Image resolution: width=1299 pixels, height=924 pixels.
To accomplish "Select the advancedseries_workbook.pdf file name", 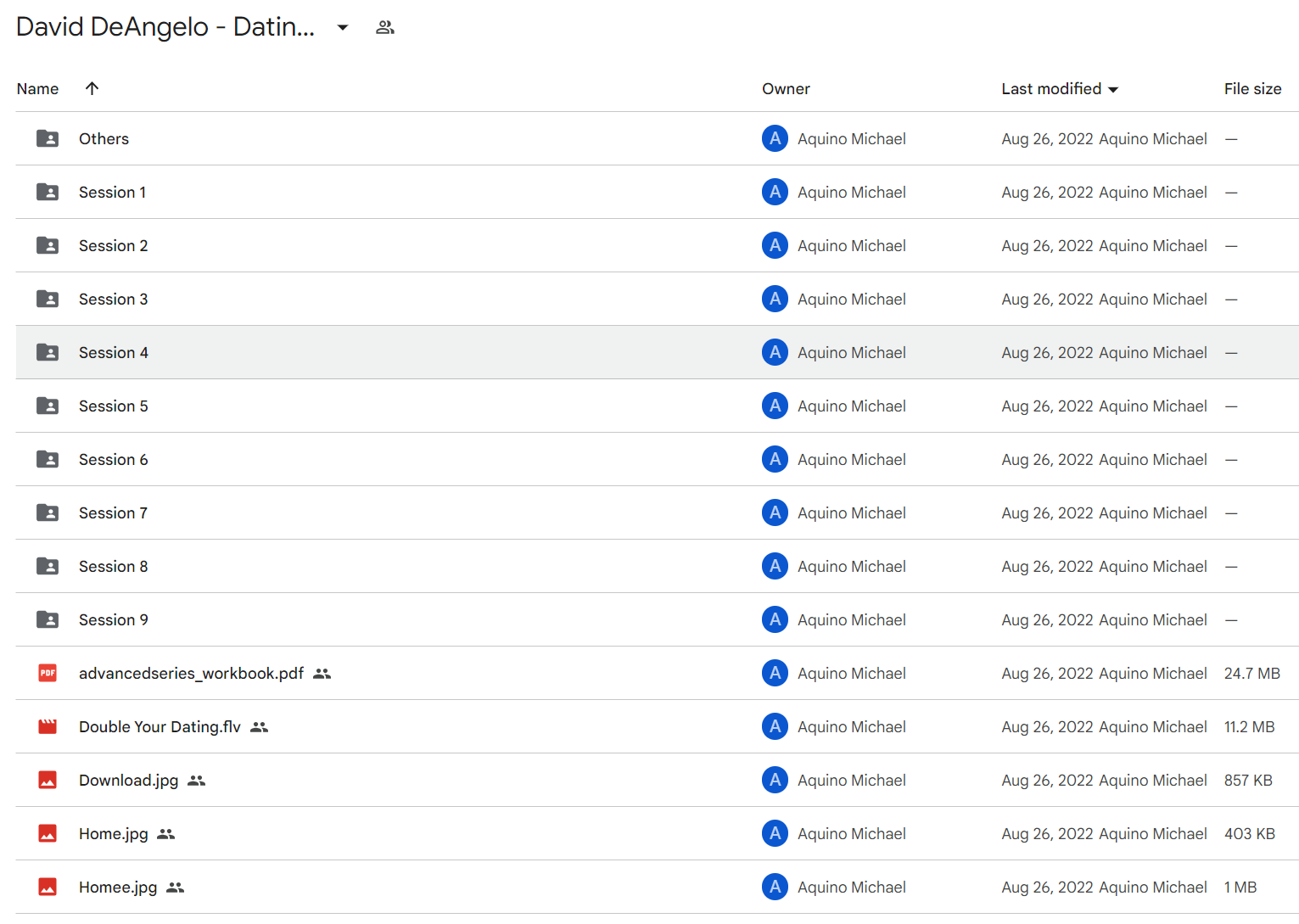I will pos(191,673).
